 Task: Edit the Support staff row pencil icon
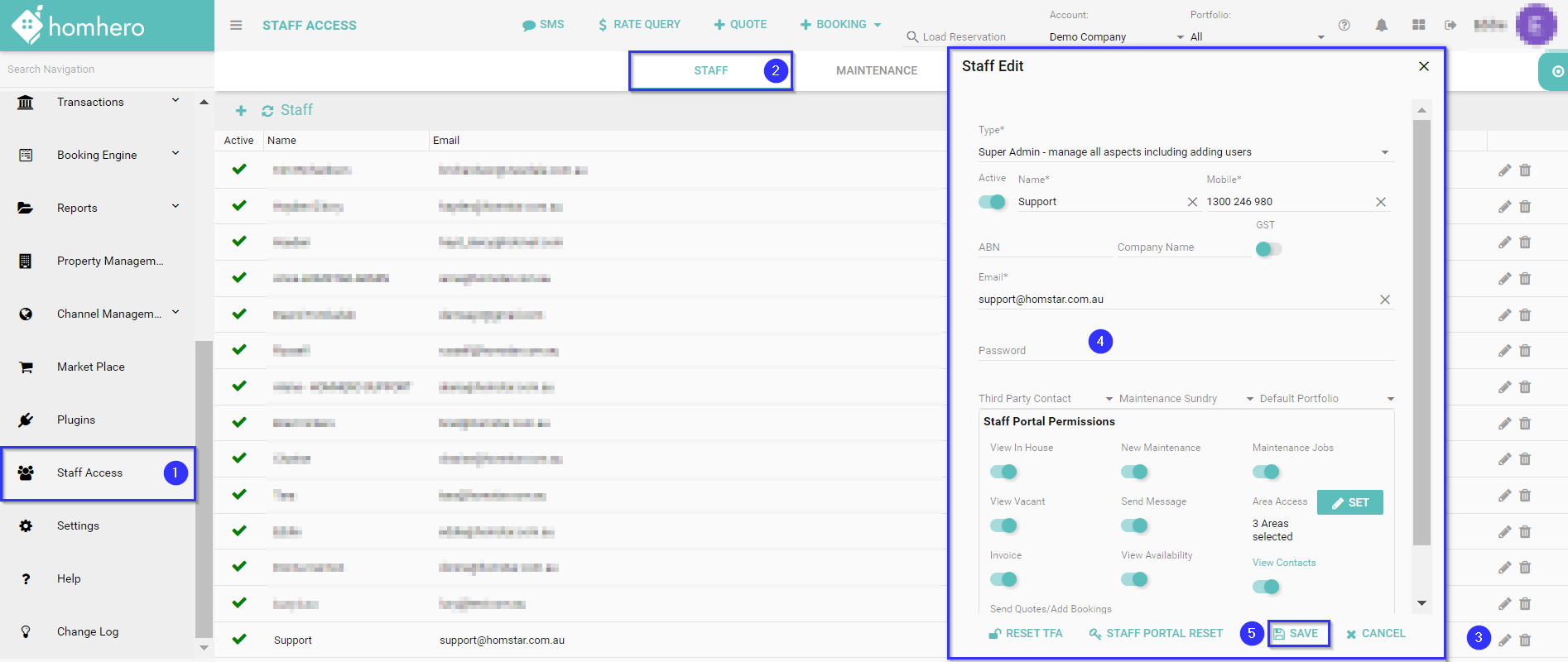[x=1504, y=640]
